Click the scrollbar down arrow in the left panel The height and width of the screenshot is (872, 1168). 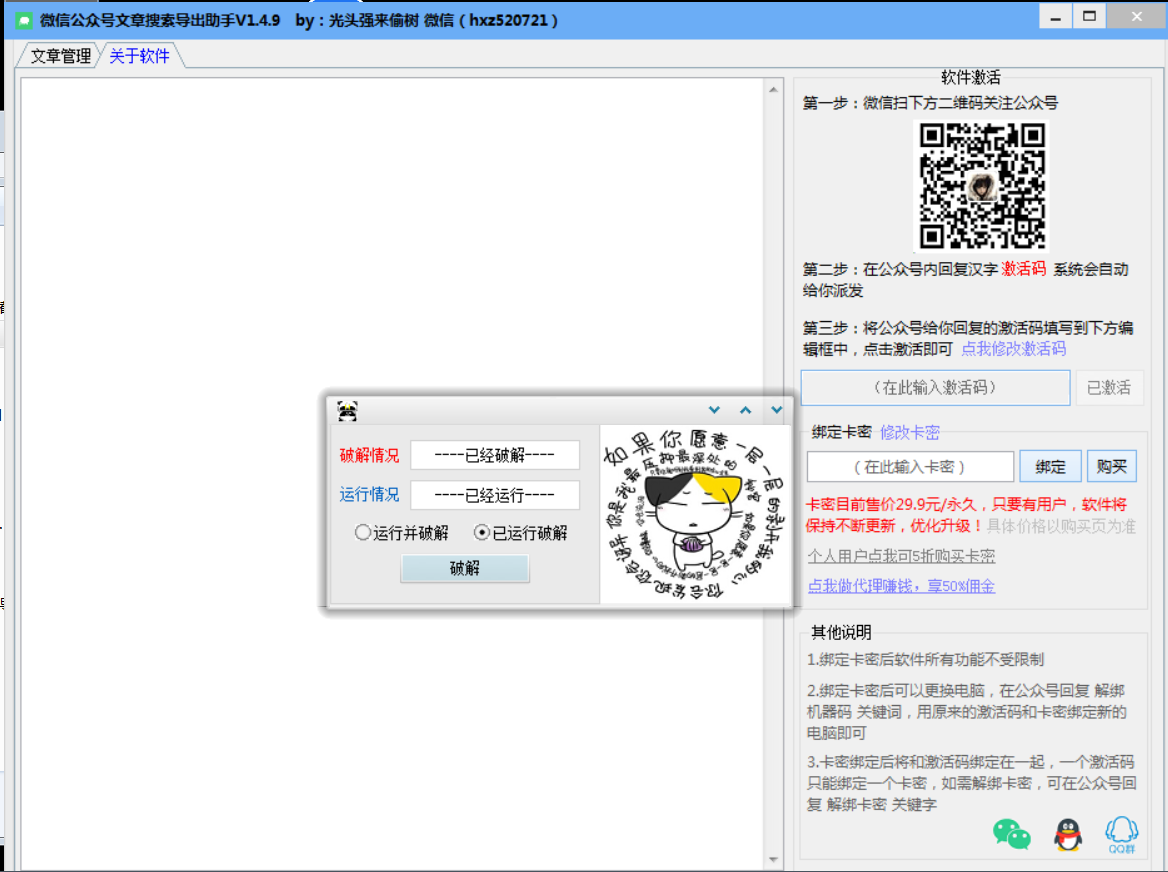coord(773,859)
